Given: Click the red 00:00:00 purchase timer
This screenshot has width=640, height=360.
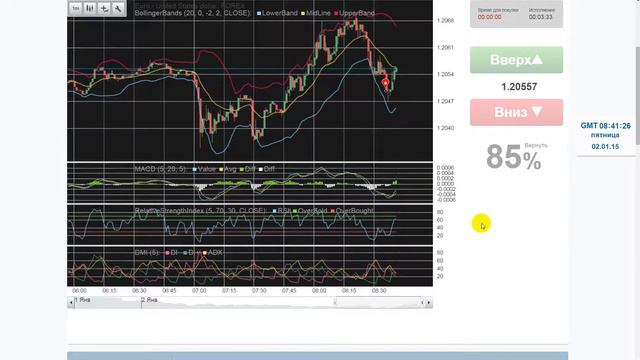Looking at the screenshot, I should (x=489, y=17).
